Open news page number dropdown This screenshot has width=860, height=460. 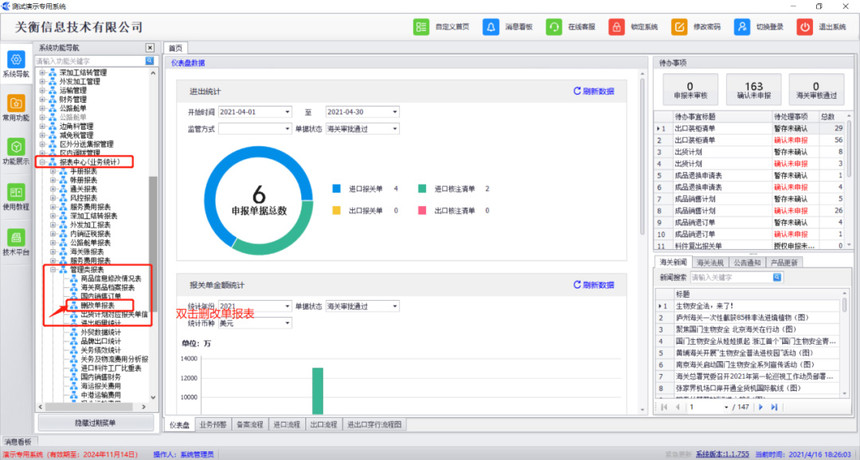pos(726,407)
